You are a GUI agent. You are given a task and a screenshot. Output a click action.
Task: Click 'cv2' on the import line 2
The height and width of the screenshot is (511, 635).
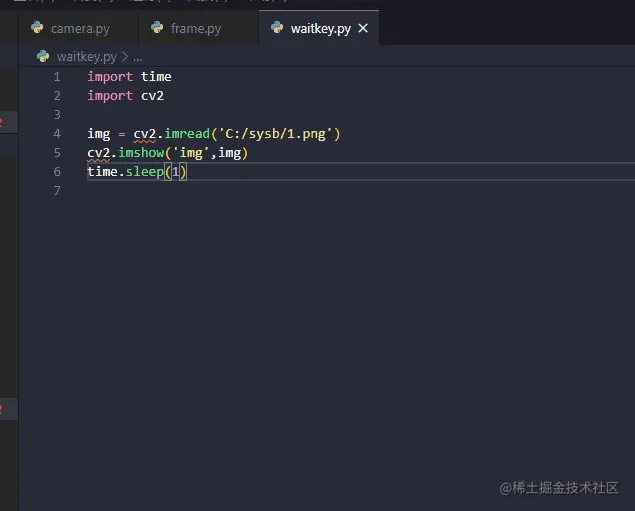[152, 96]
